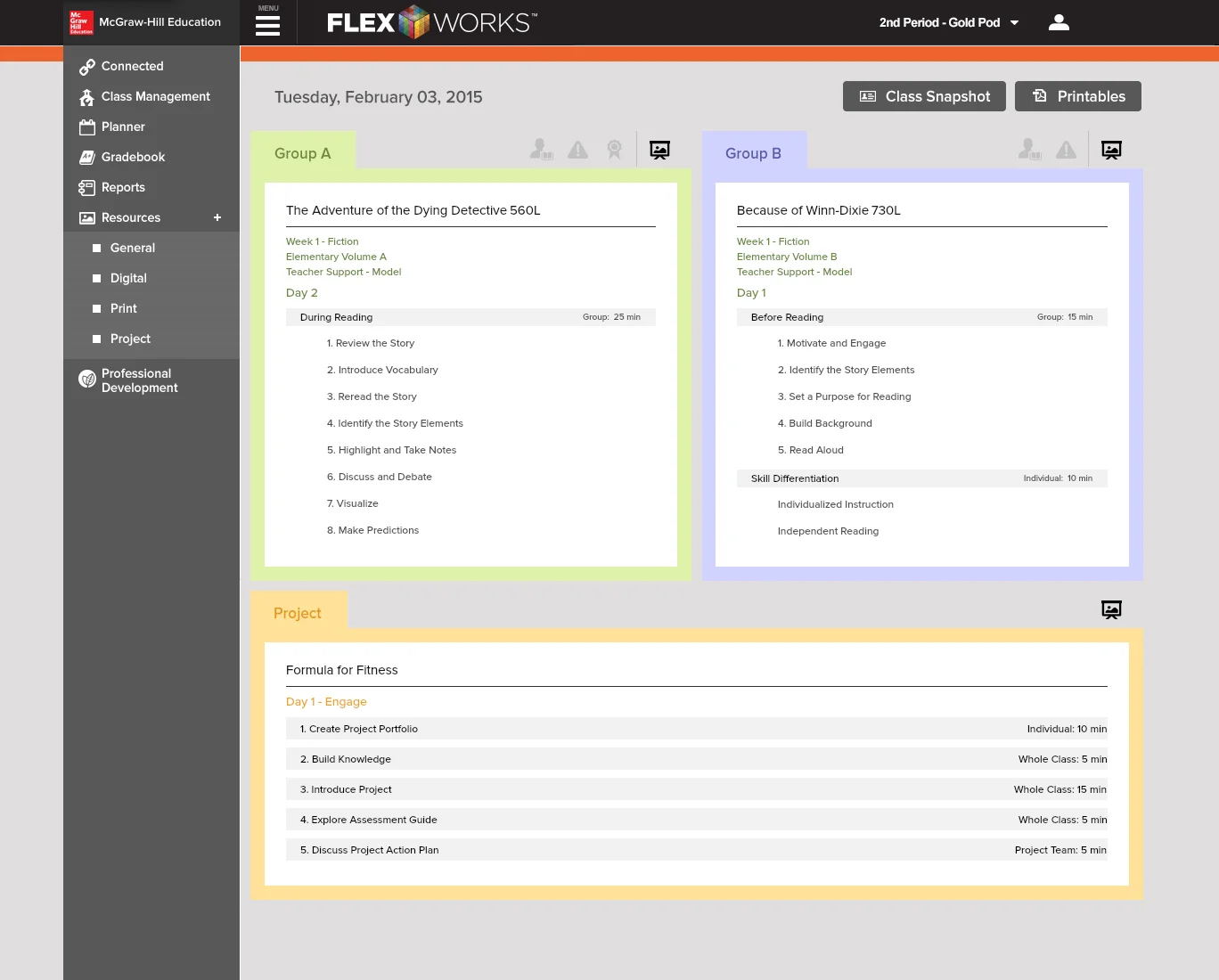Click 'Build Background' step in Group B

pyautogui.click(x=824, y=423)
